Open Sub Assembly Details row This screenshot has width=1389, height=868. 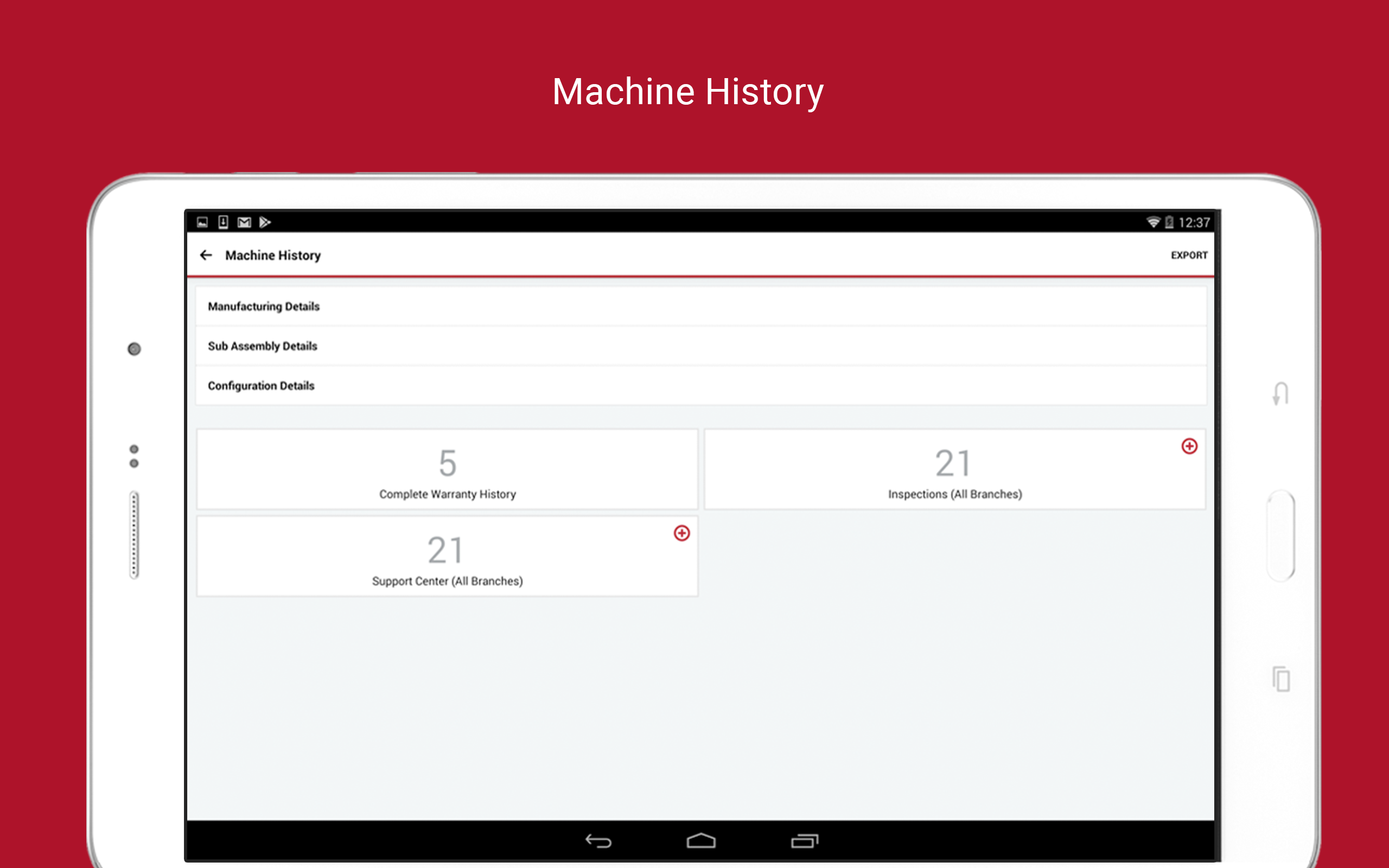point(700,346)
